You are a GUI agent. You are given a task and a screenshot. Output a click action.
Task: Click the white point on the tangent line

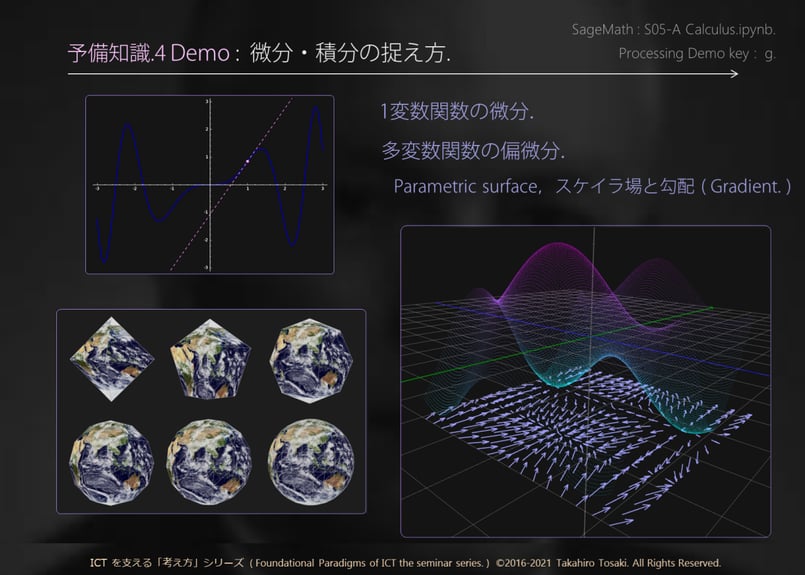[247, 161]
